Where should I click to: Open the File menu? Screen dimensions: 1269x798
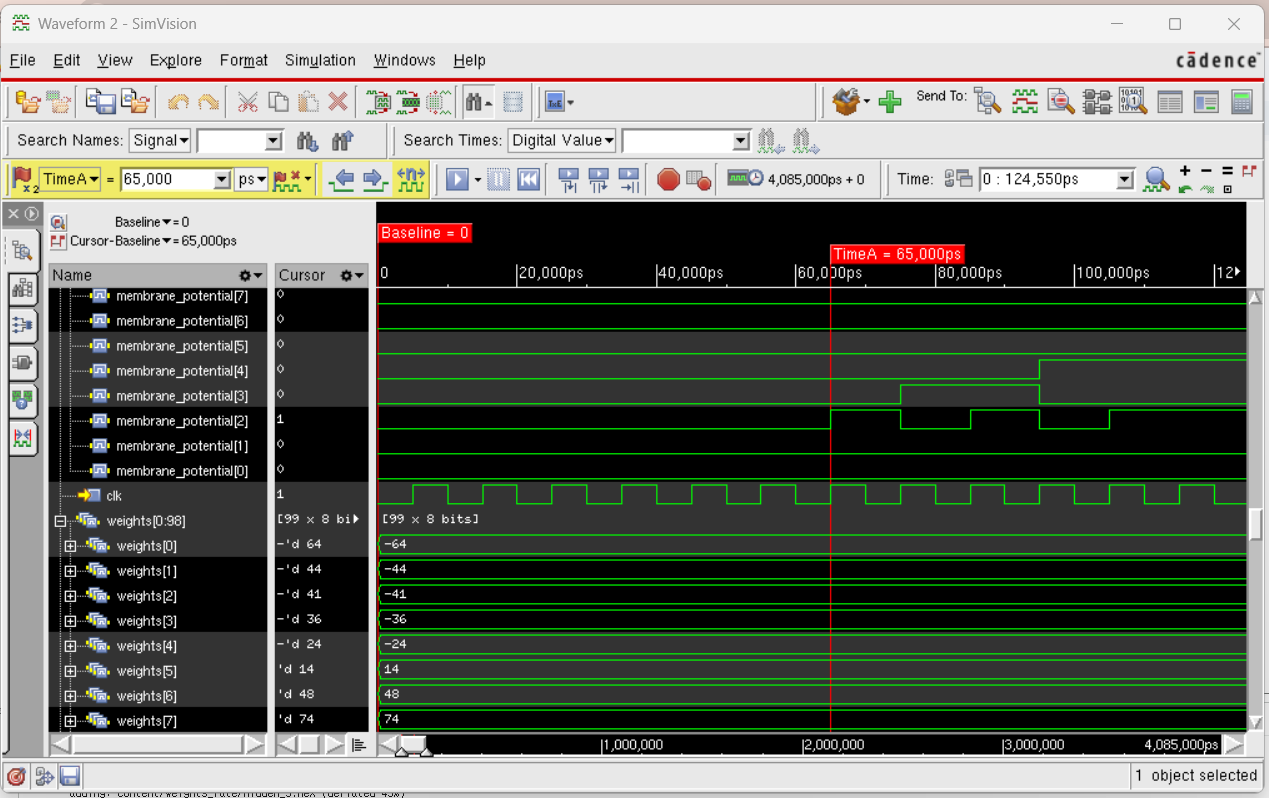(x=22, y=60)
